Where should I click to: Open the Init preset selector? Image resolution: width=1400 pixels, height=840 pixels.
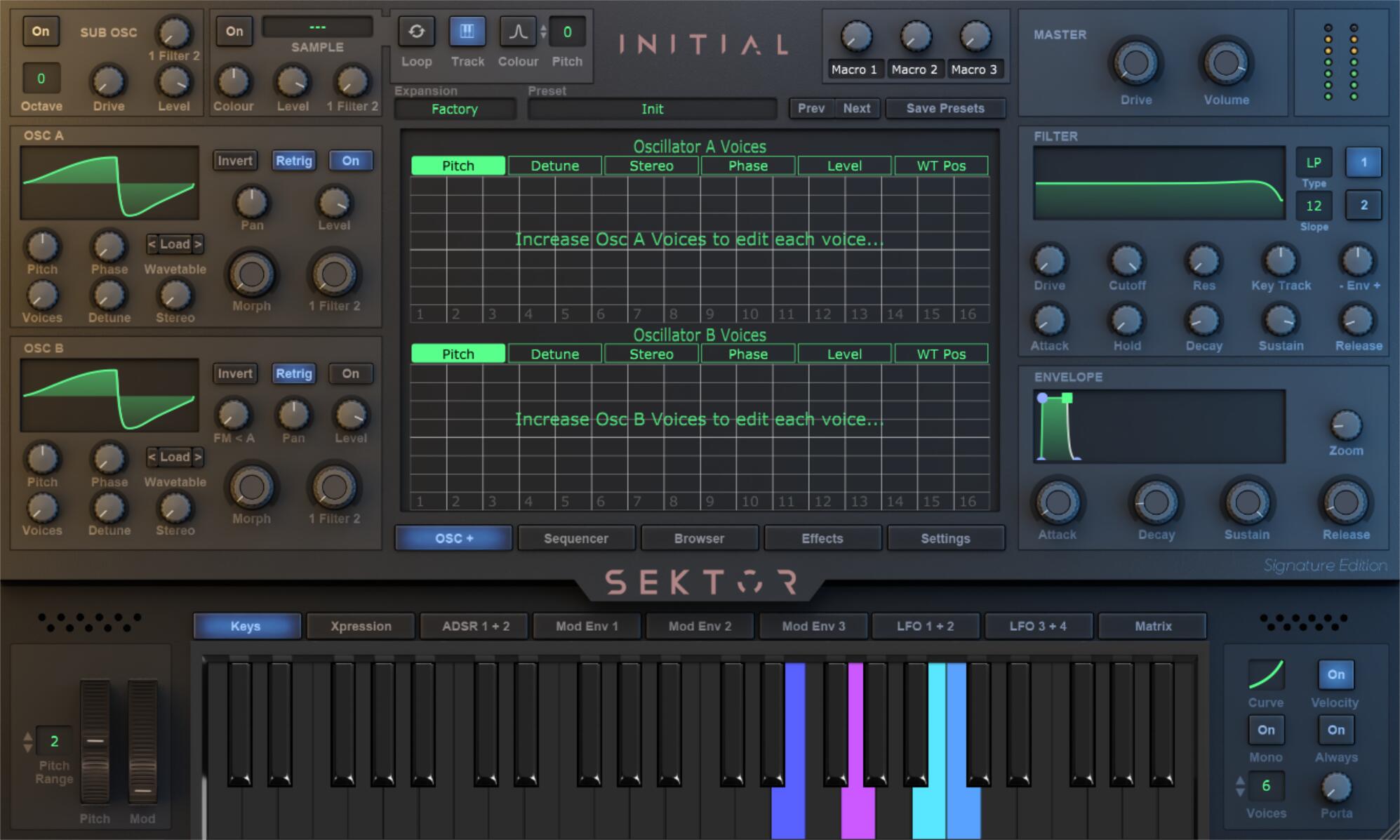click(652, 109)
